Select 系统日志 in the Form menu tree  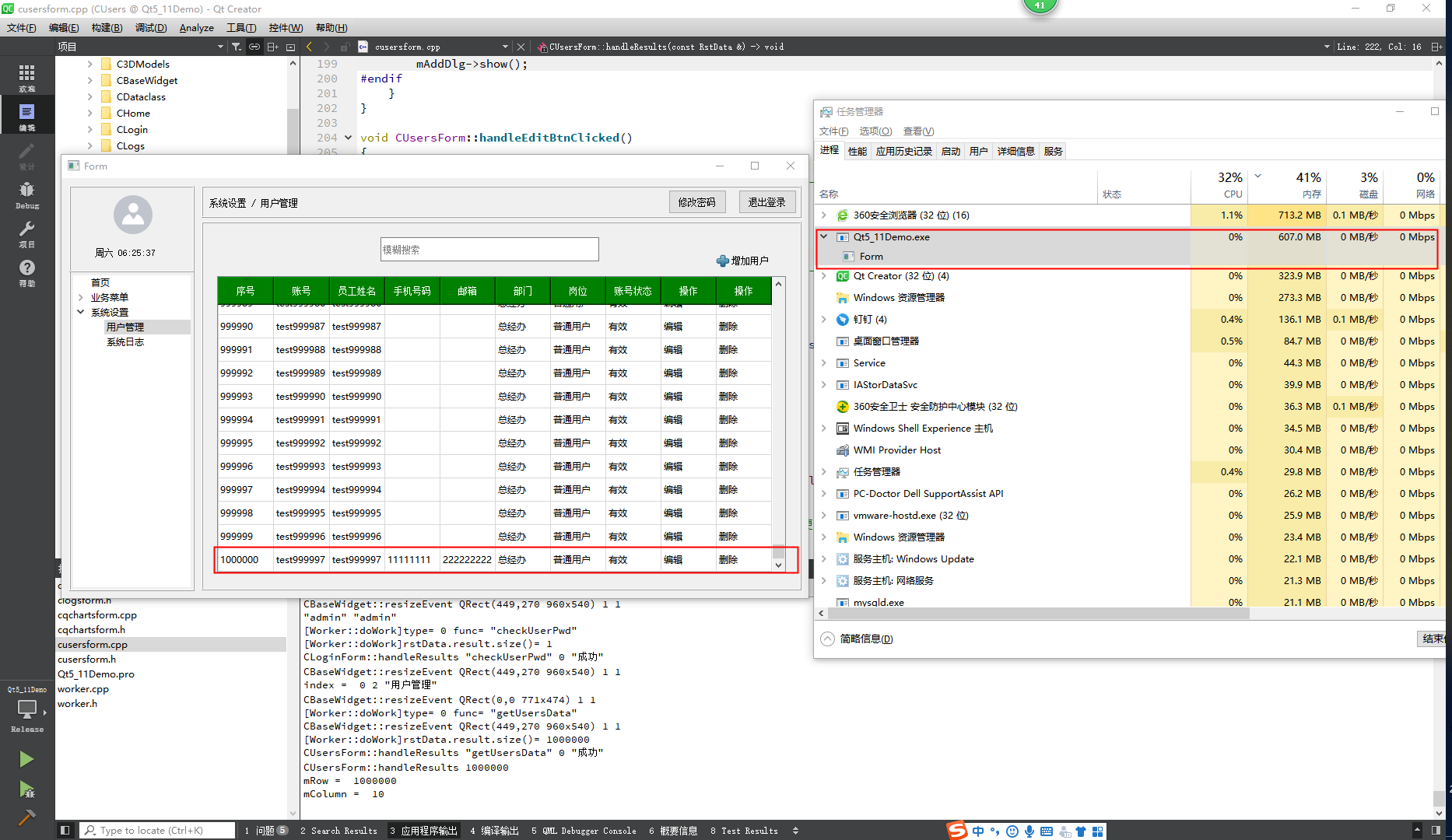[125, 342]
